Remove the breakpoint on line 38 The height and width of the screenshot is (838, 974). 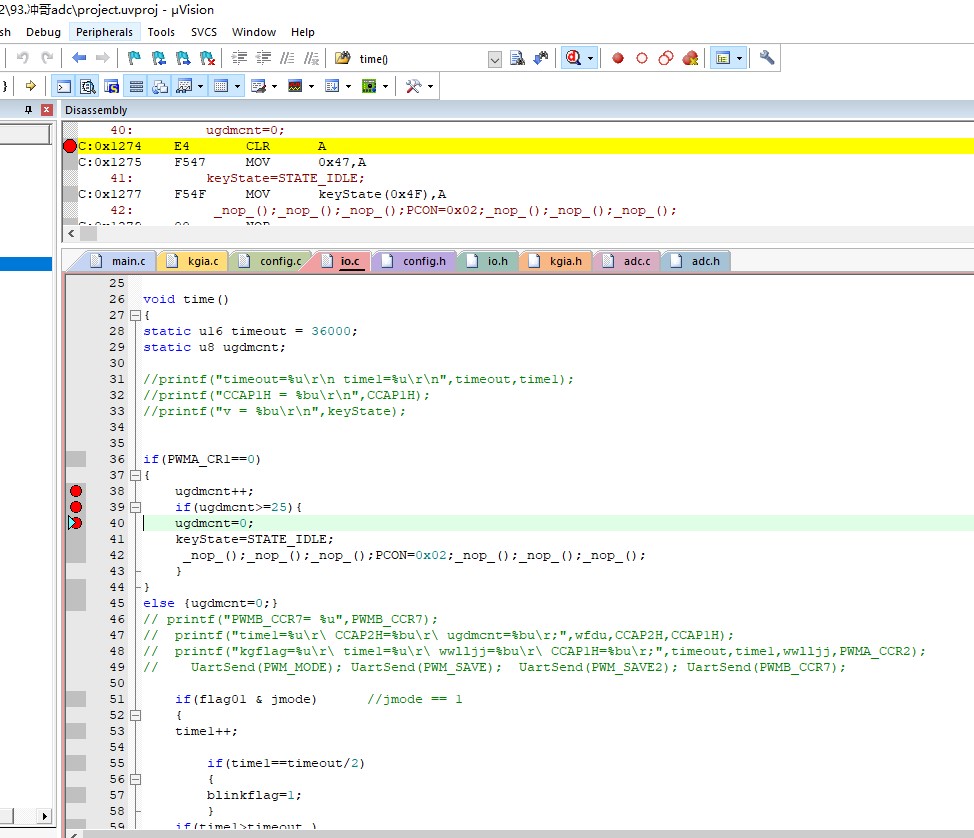[x=76, y=491]
